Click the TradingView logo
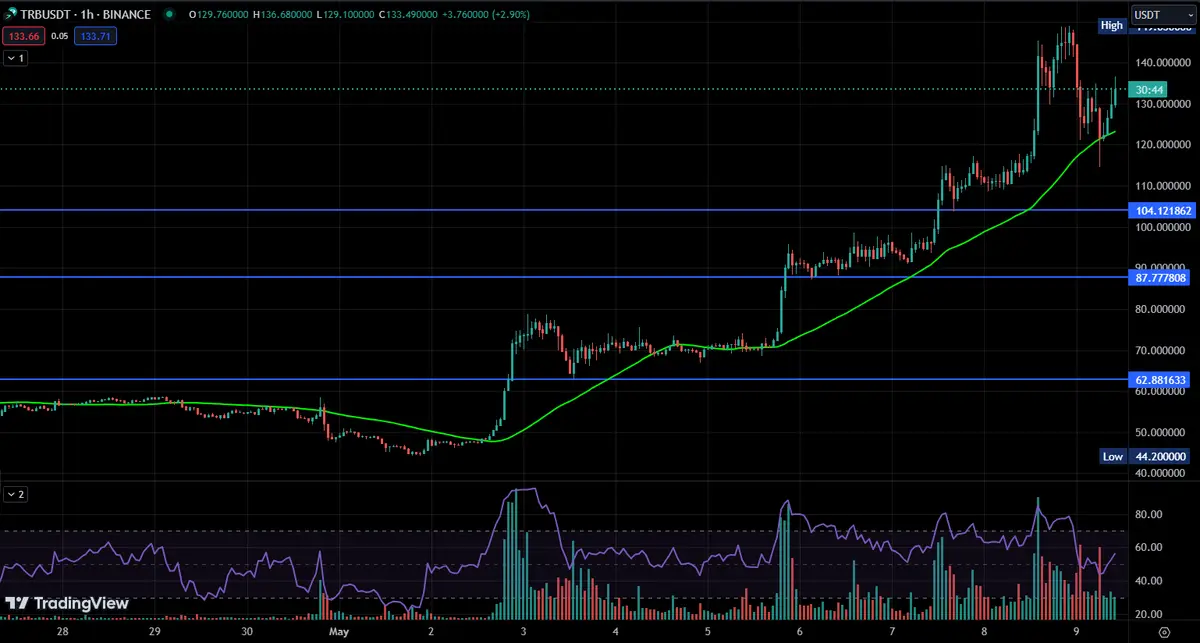This screenshot has width=1200, height=643. (x=66, y=604)
